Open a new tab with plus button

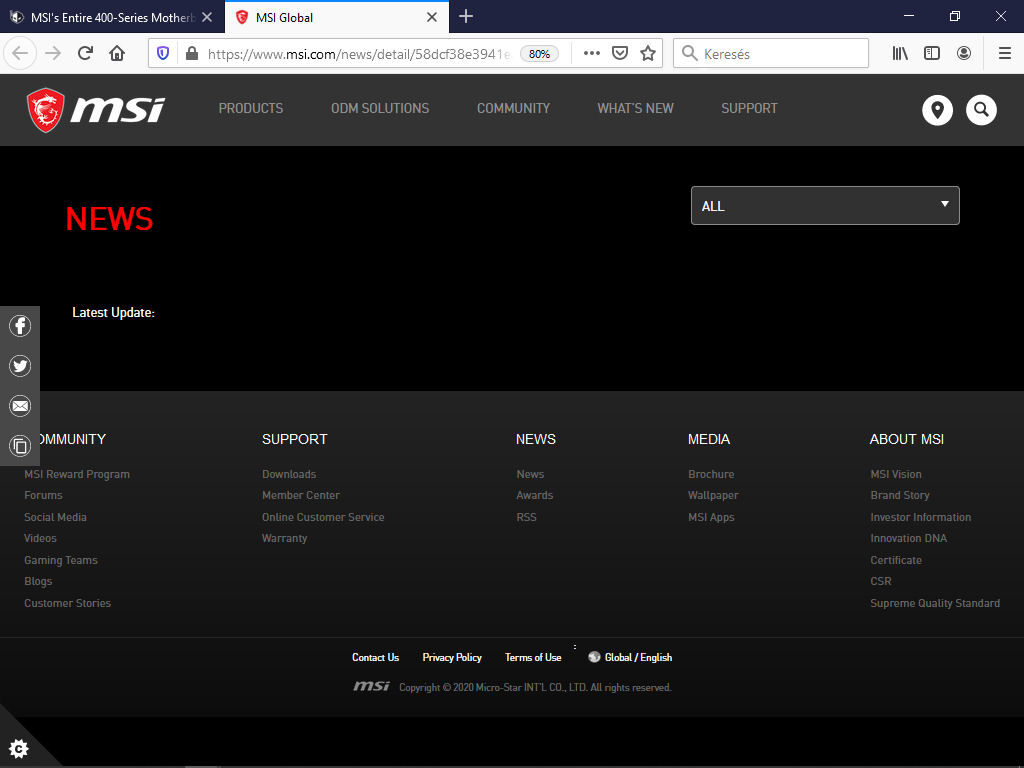pyautogui.click(x=466, y=17)
